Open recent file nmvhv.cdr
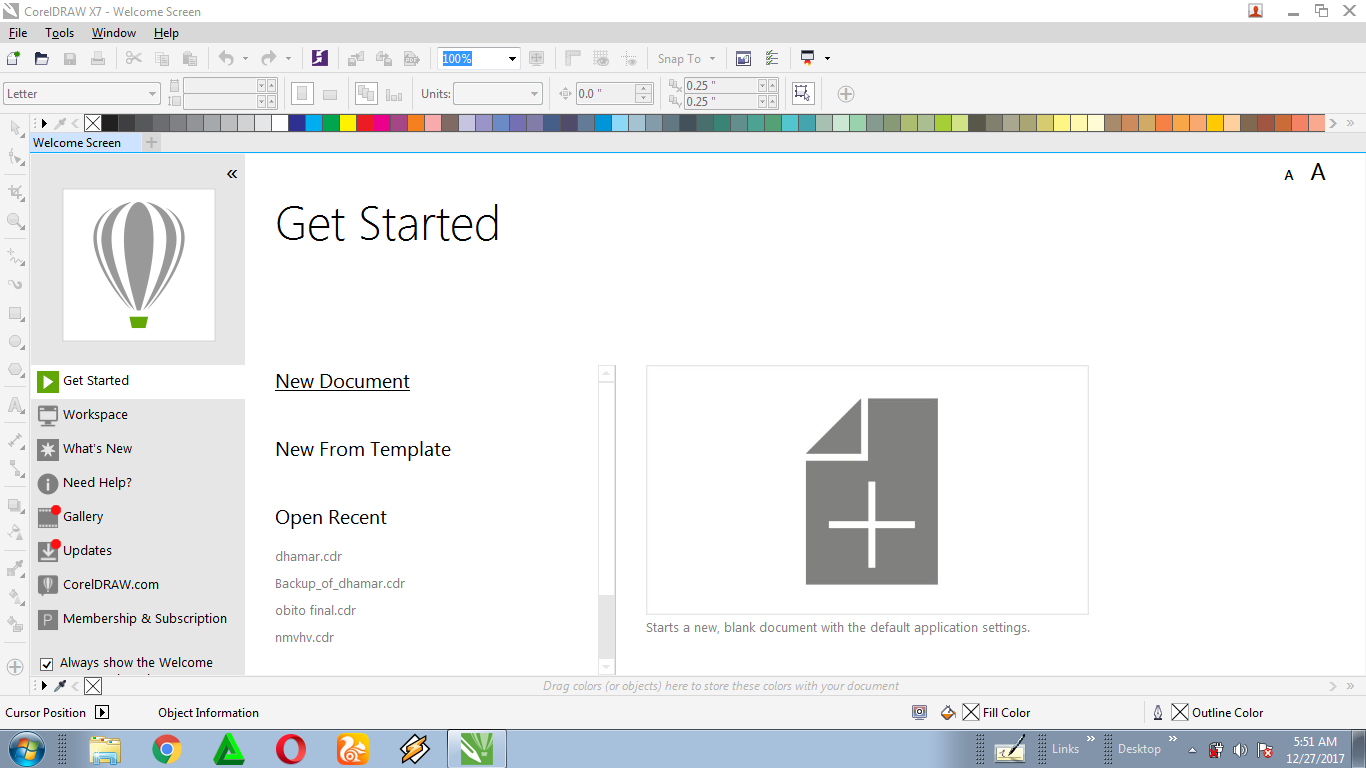This screenshot has height=768, width=1366. [305, 637]
